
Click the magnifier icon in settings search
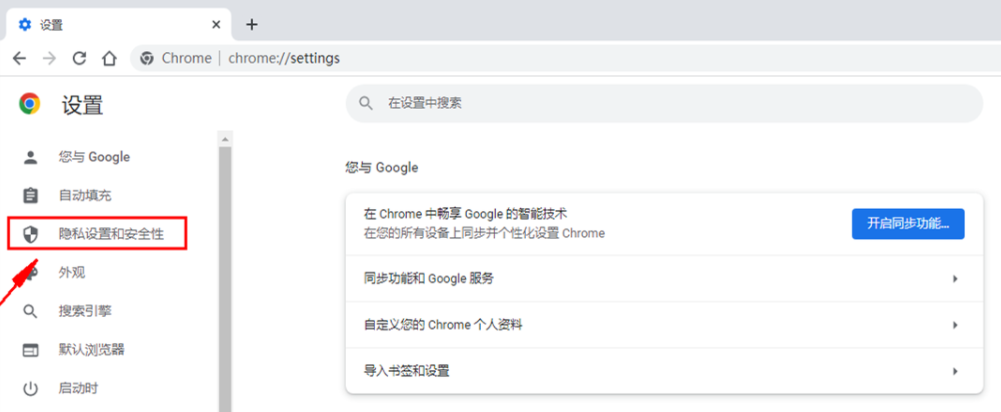pos(366,103)
